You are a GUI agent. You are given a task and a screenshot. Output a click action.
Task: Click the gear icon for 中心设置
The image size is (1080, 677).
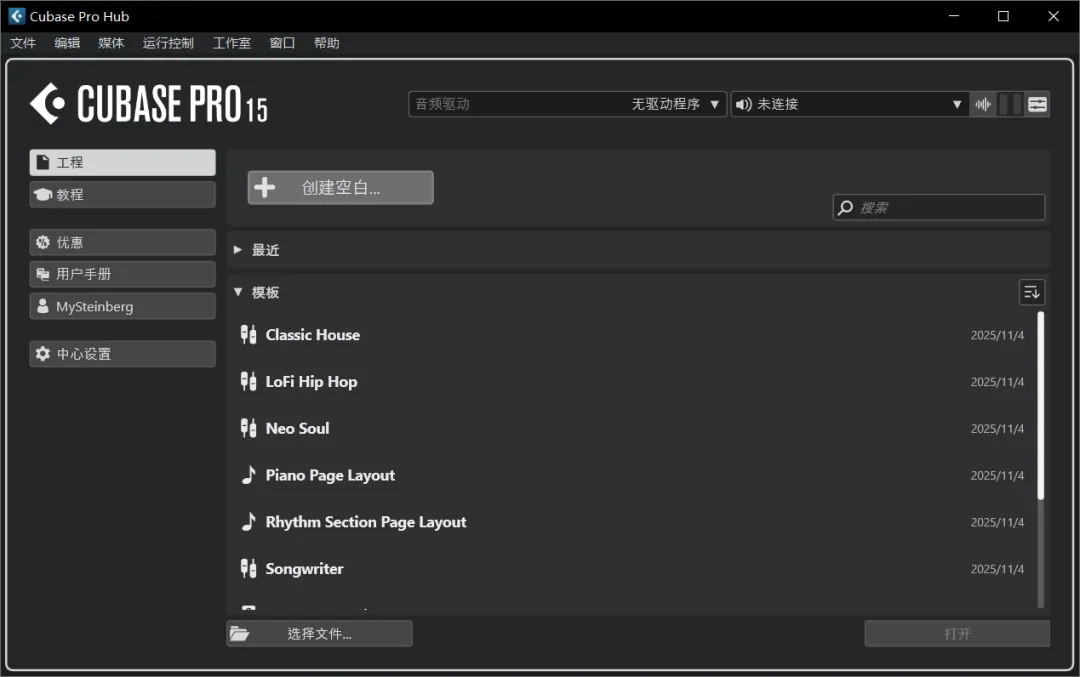[x=43, y=354]
